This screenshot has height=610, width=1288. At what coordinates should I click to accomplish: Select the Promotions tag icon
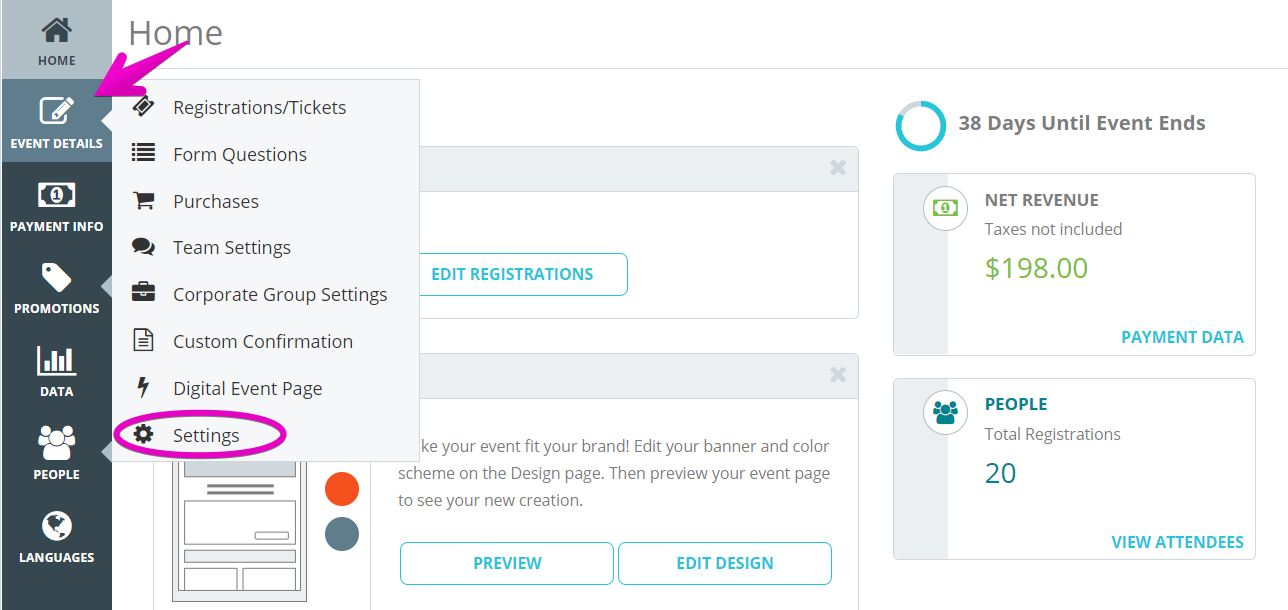click(x=56, y=278)
